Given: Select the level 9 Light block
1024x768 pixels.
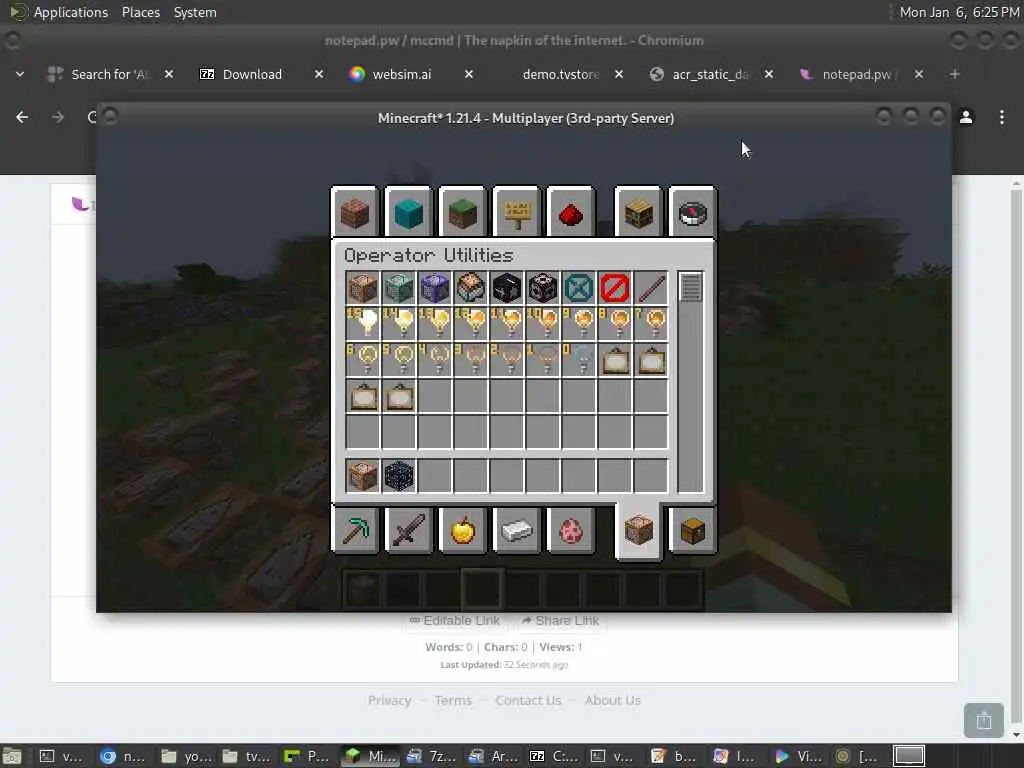Looking at the screenshot, I should point(579,324).
